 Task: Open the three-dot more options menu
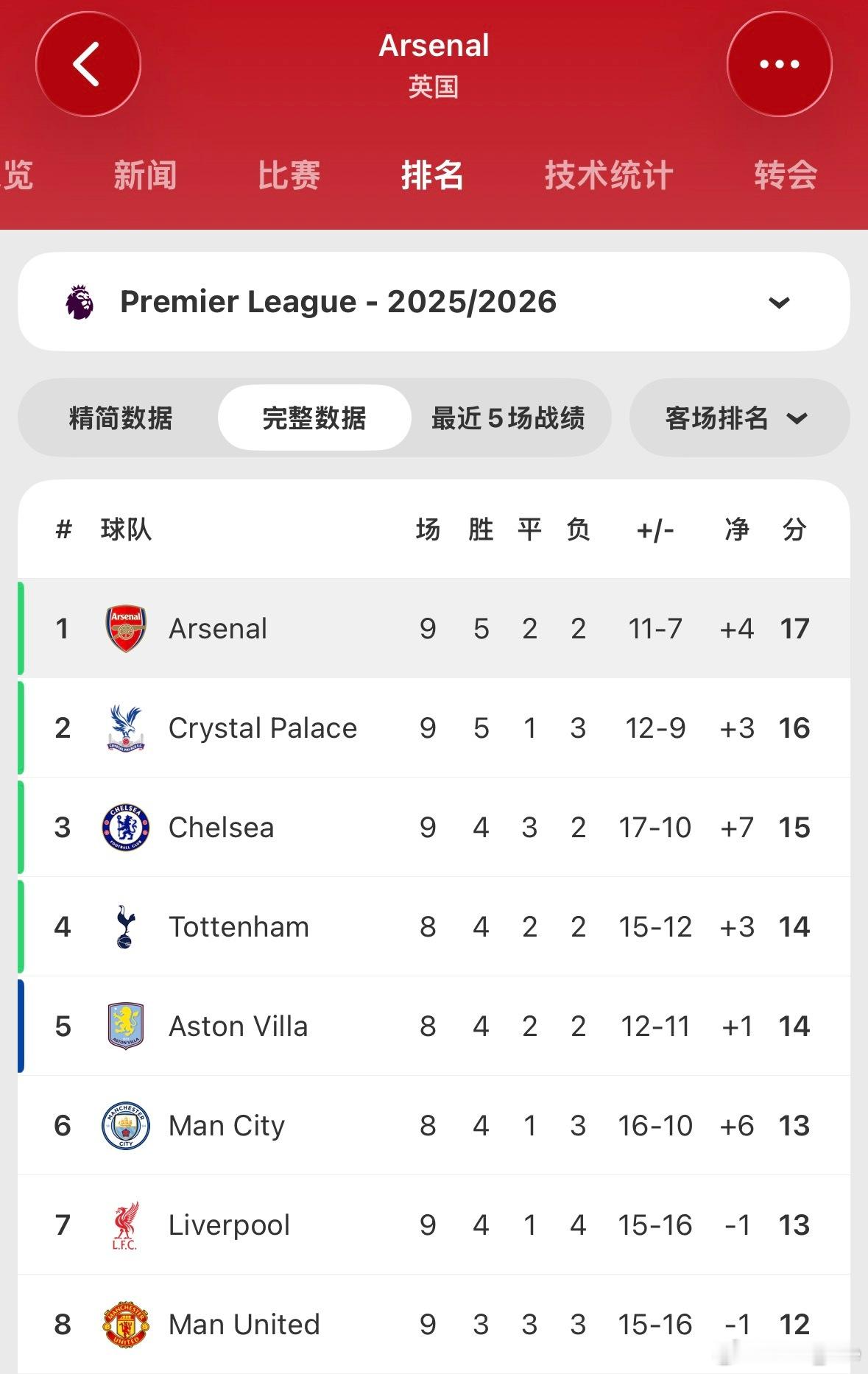(x=779, y=65)
